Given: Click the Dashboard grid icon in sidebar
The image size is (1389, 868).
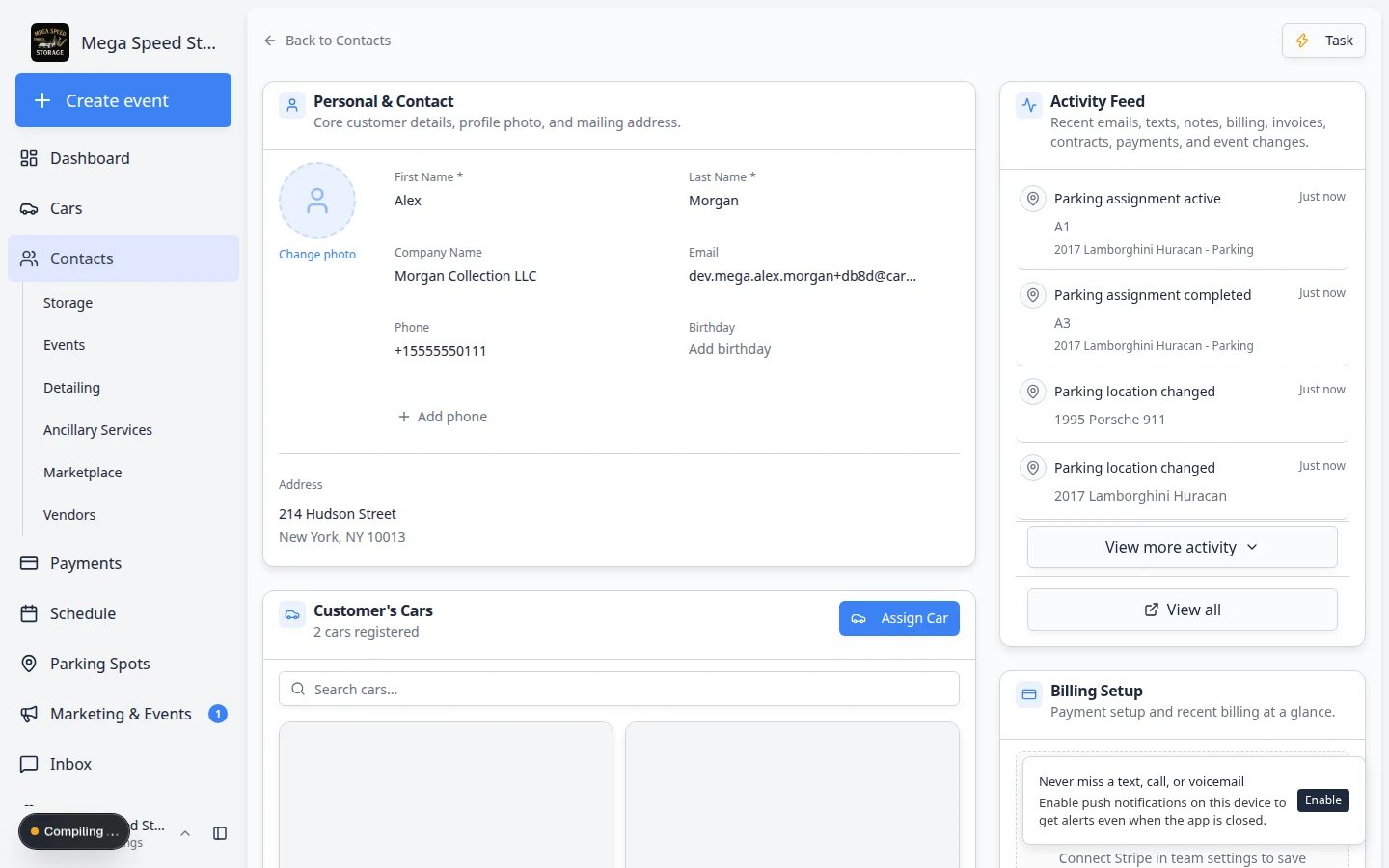Looking at the screenshot, I should [29, 158].
